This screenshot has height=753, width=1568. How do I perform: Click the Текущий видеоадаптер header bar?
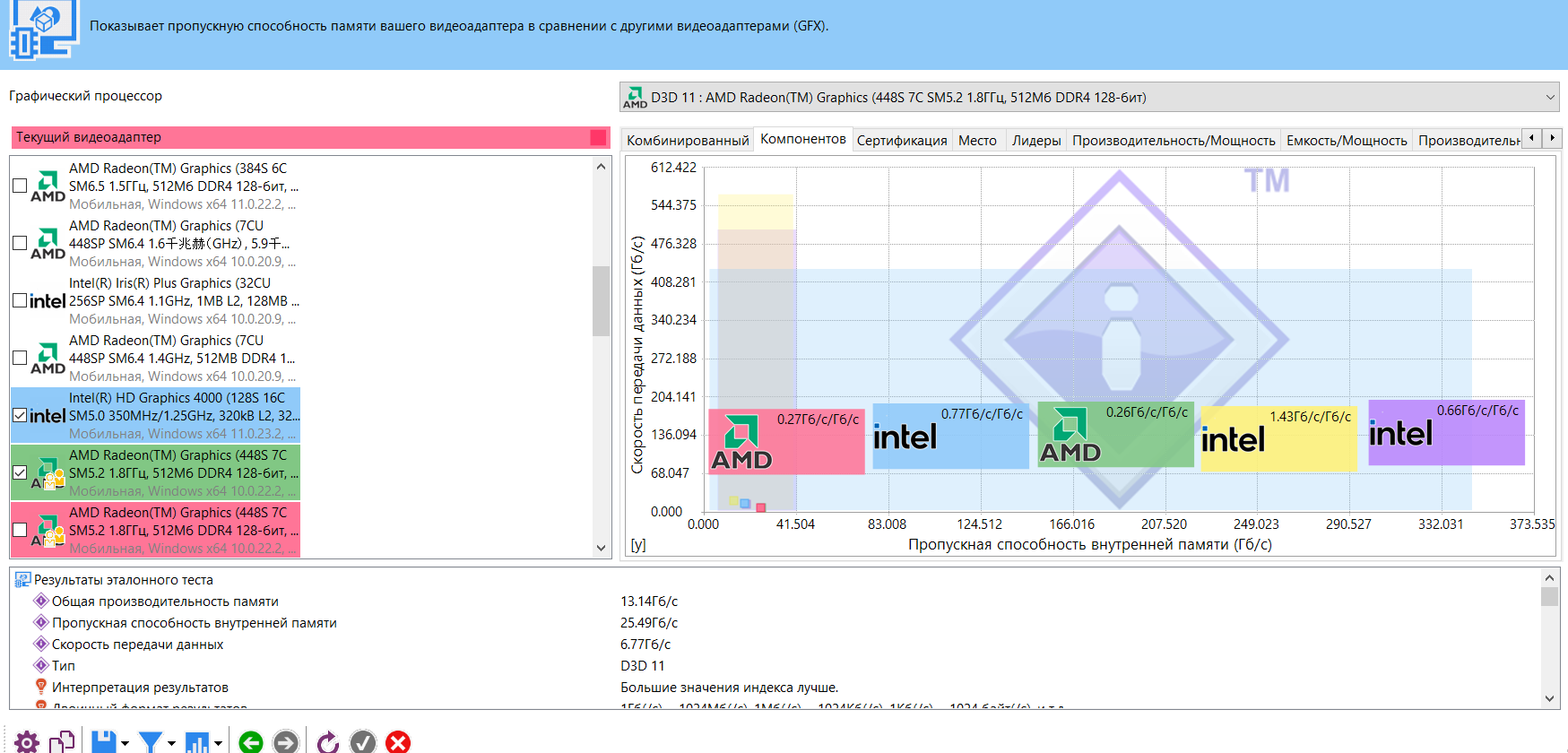coord(310,137)
